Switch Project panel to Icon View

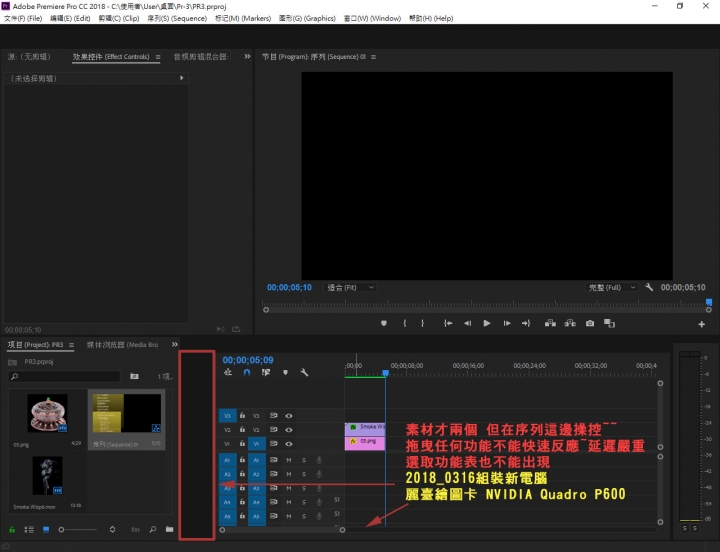[x=46, y=529]
